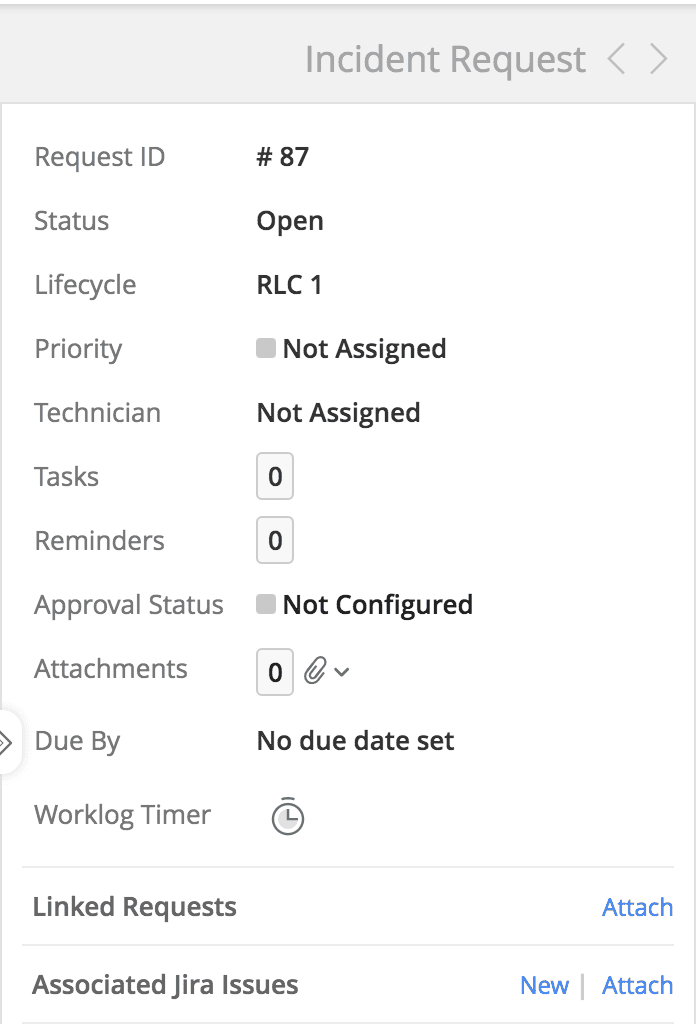The height and width of the screenshot is (1024, 696).
Task: Open the attachments dropdown chevron
Action: [x=342, y=672]
